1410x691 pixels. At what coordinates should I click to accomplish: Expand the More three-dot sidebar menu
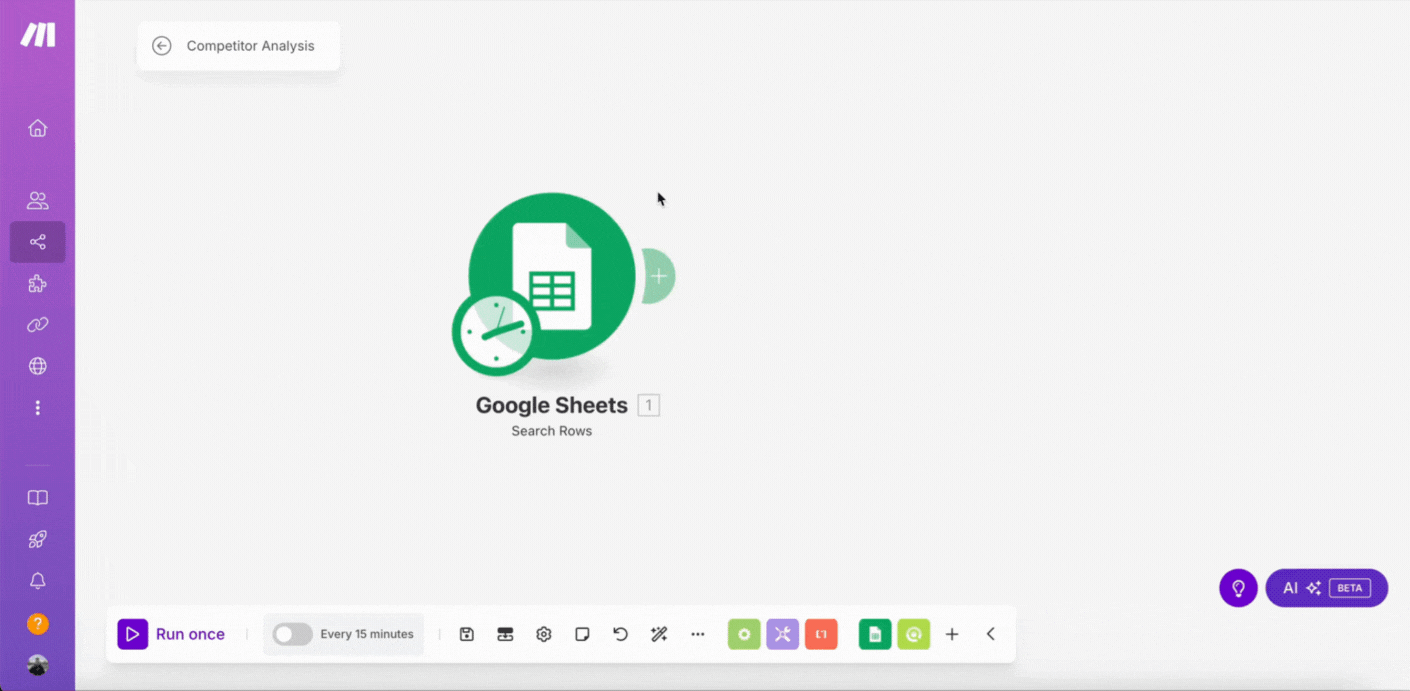tap(38, 408)
